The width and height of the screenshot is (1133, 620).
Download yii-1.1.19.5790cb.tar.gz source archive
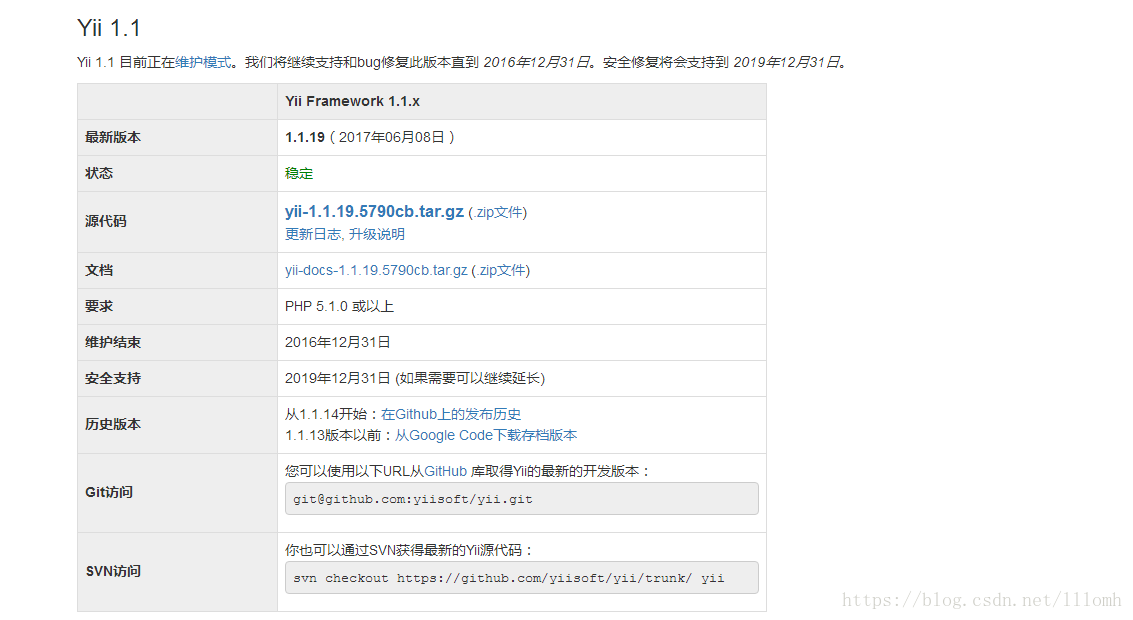(374, 211)
